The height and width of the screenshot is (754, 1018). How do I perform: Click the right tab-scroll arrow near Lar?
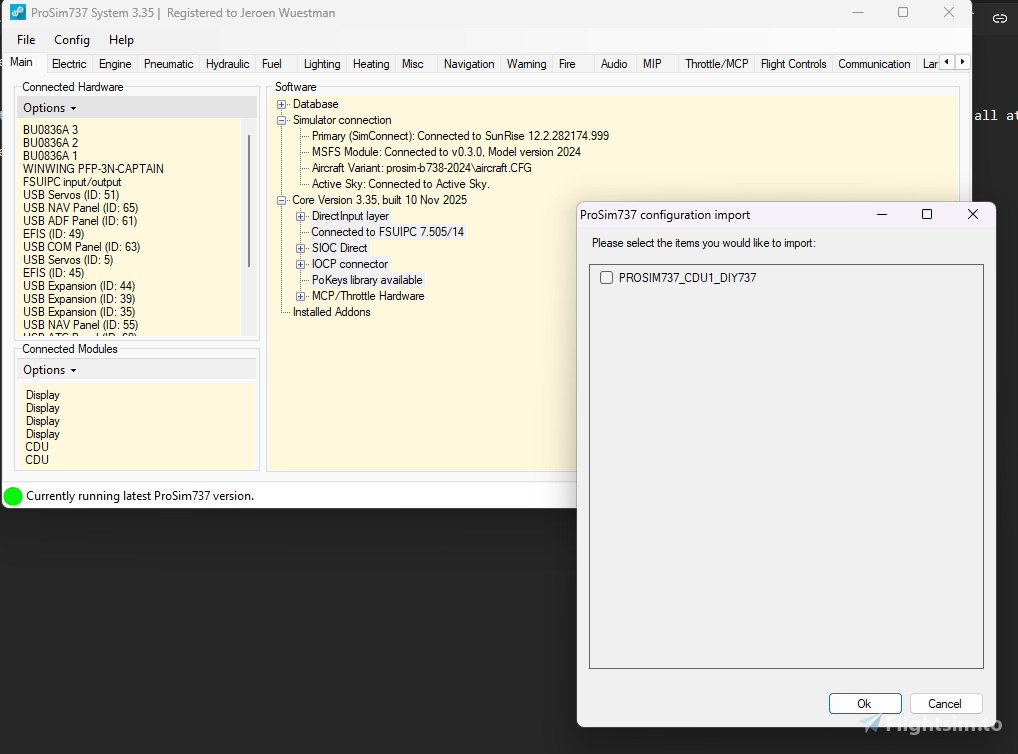point(960,61)
